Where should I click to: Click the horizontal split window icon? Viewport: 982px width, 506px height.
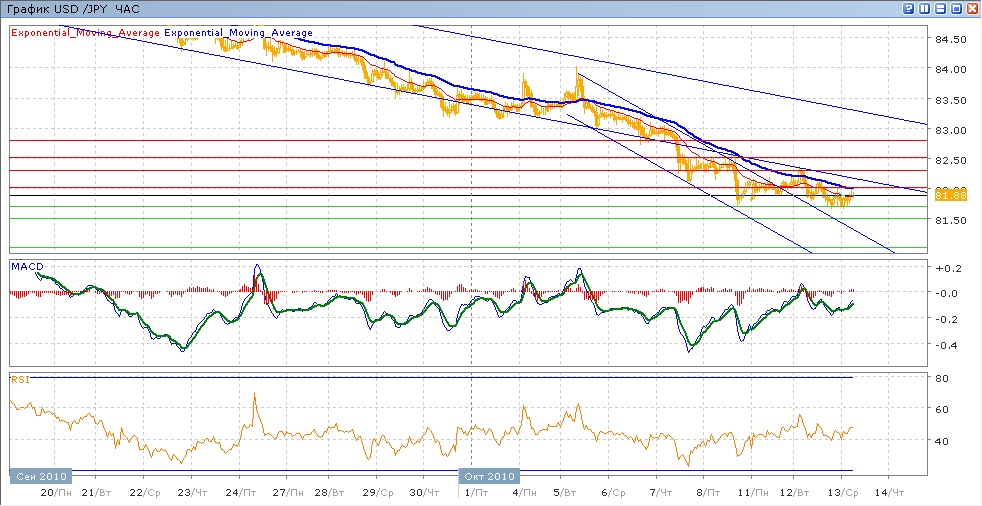click(x=940, y=8)
